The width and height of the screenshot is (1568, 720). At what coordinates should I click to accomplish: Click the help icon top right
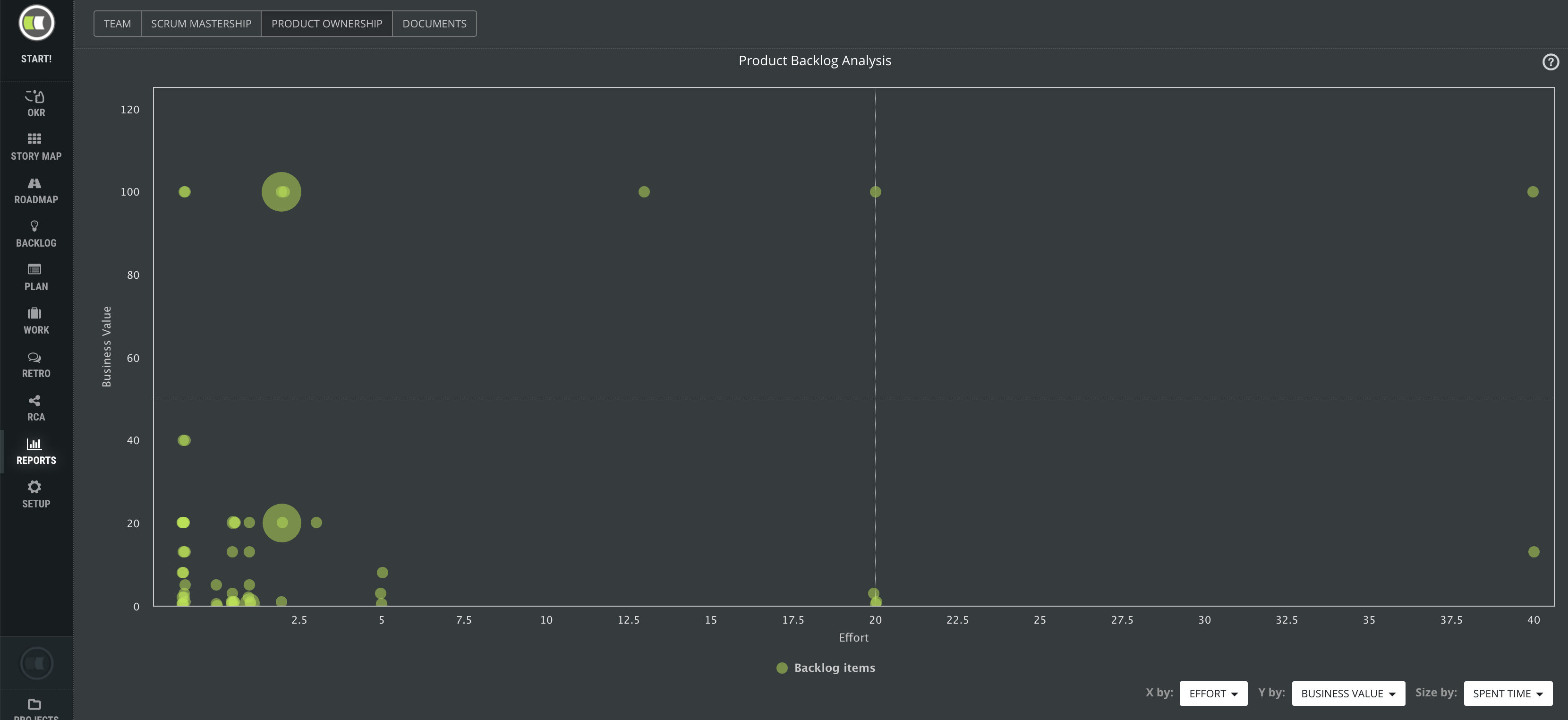(1550, 62)
